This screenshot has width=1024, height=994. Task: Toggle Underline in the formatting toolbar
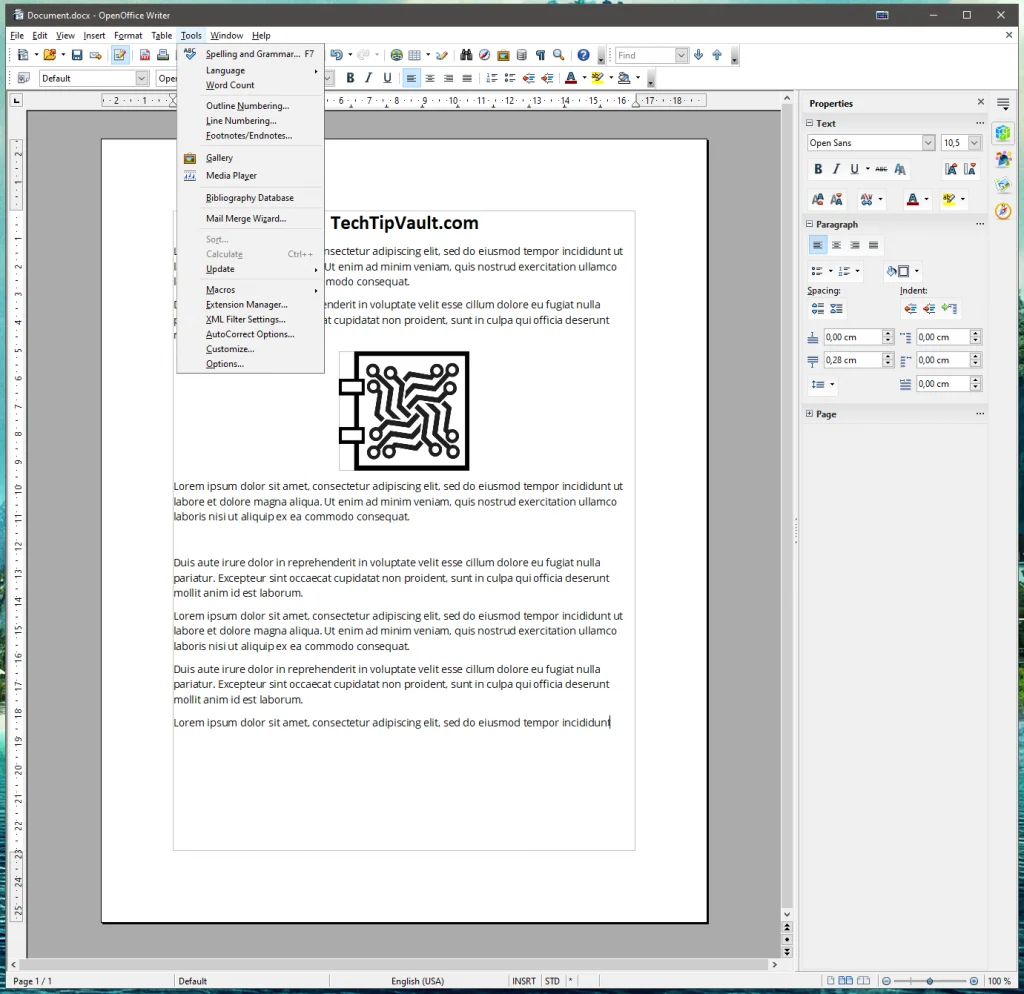pyautogui.click(x=387, y=78)
